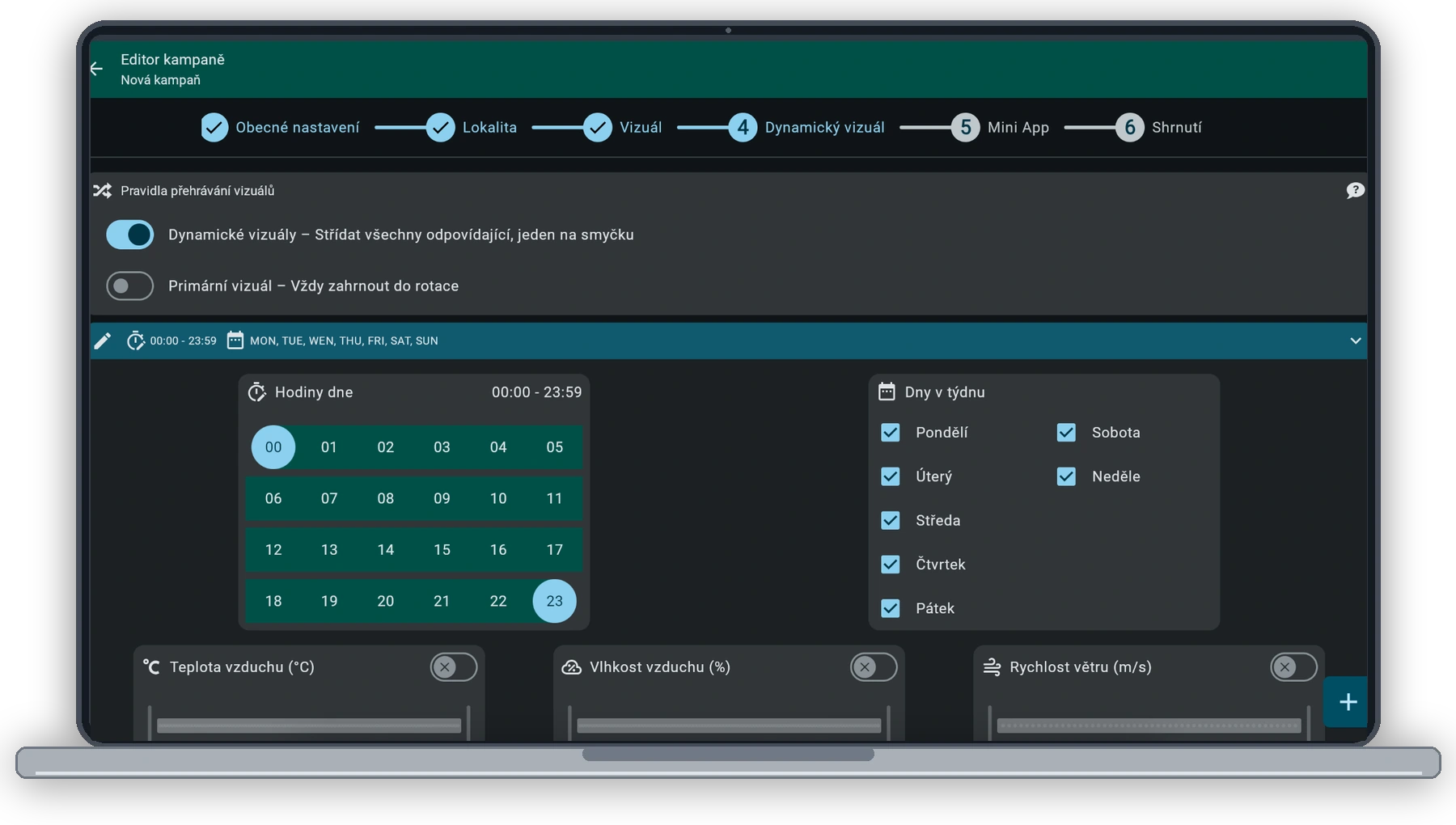Viewport: 1456px width, 825px height.
Task: Pick hour 17 in the hours grid
Action: [x=554, y=550]
